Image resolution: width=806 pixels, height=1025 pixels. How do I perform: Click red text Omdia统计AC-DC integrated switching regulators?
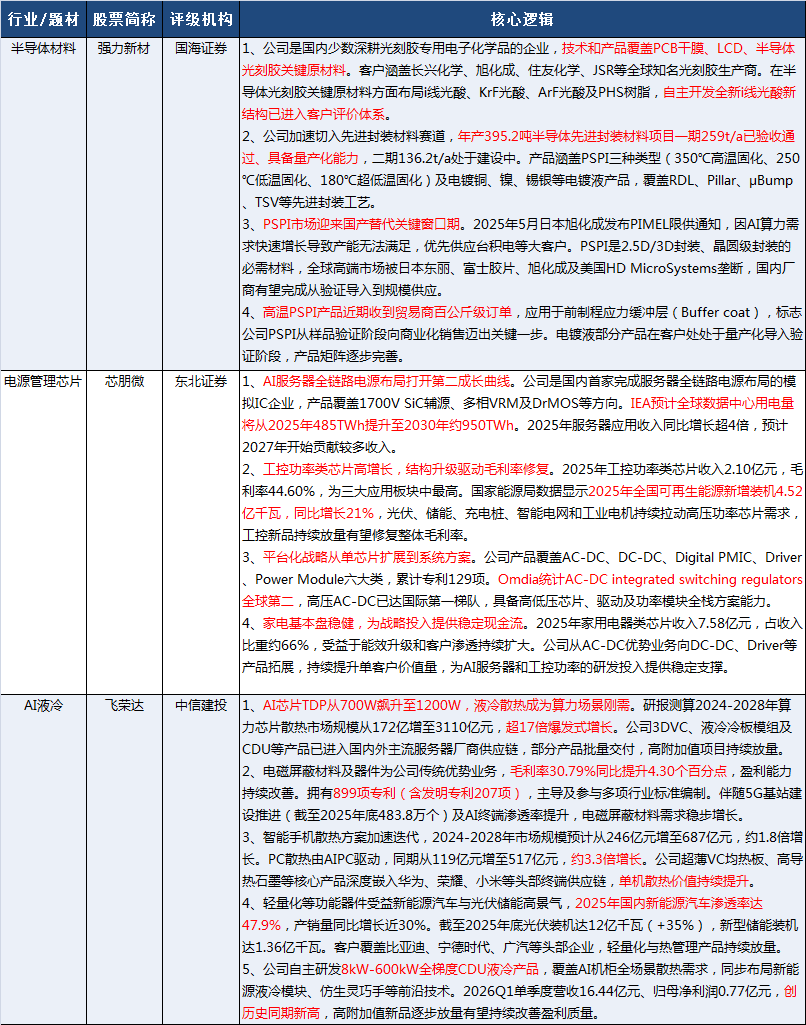[x=650, y=580]
